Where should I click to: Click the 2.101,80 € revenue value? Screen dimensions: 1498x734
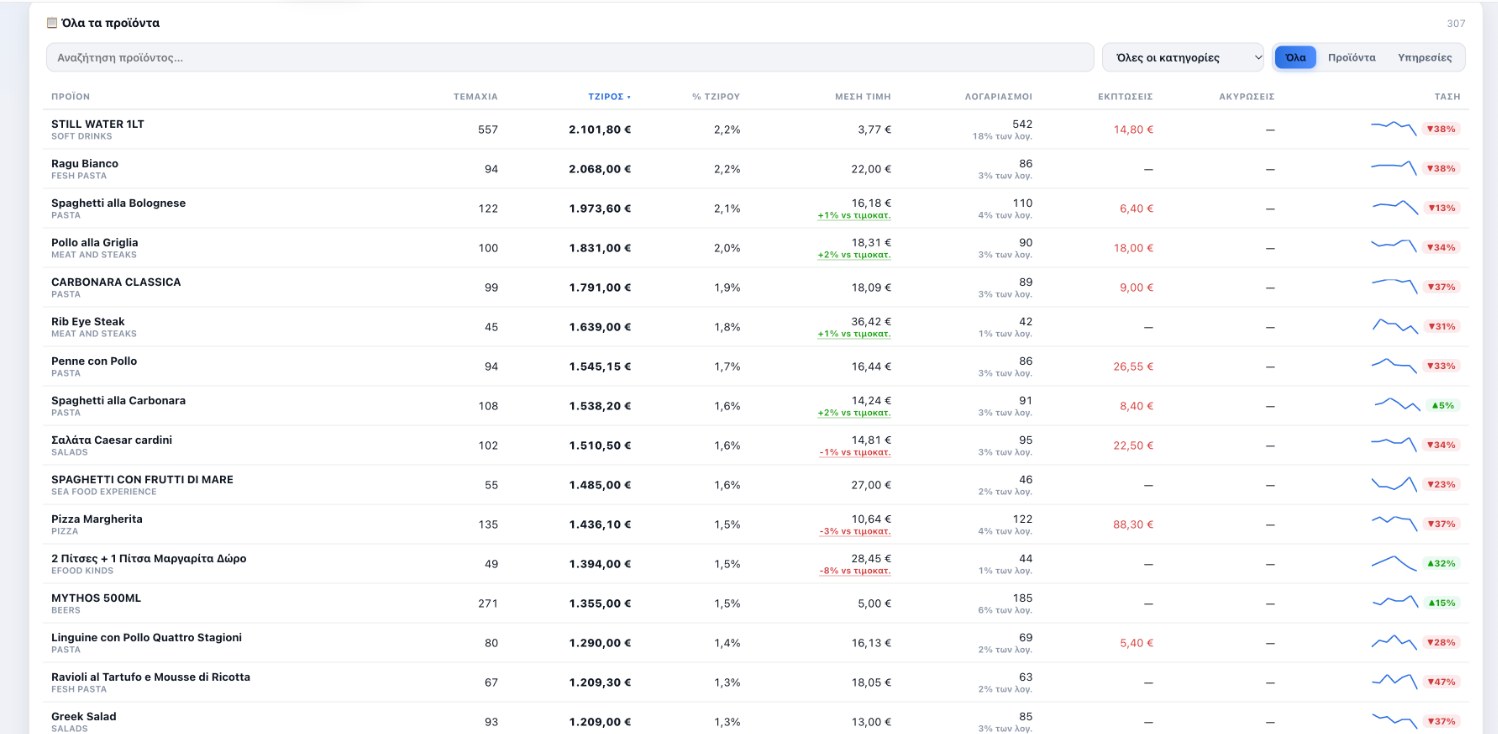(x=600, y=129)
